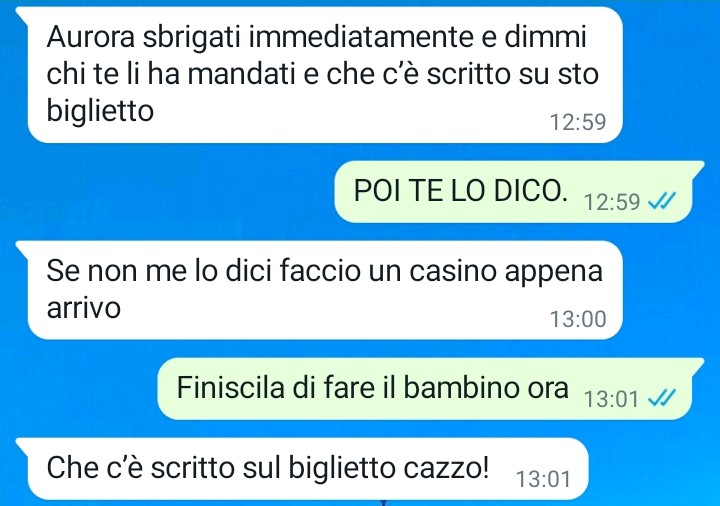Tap the 13:00 timestamp
This screenshot has width=720, height=506.
tap(578, 319)
